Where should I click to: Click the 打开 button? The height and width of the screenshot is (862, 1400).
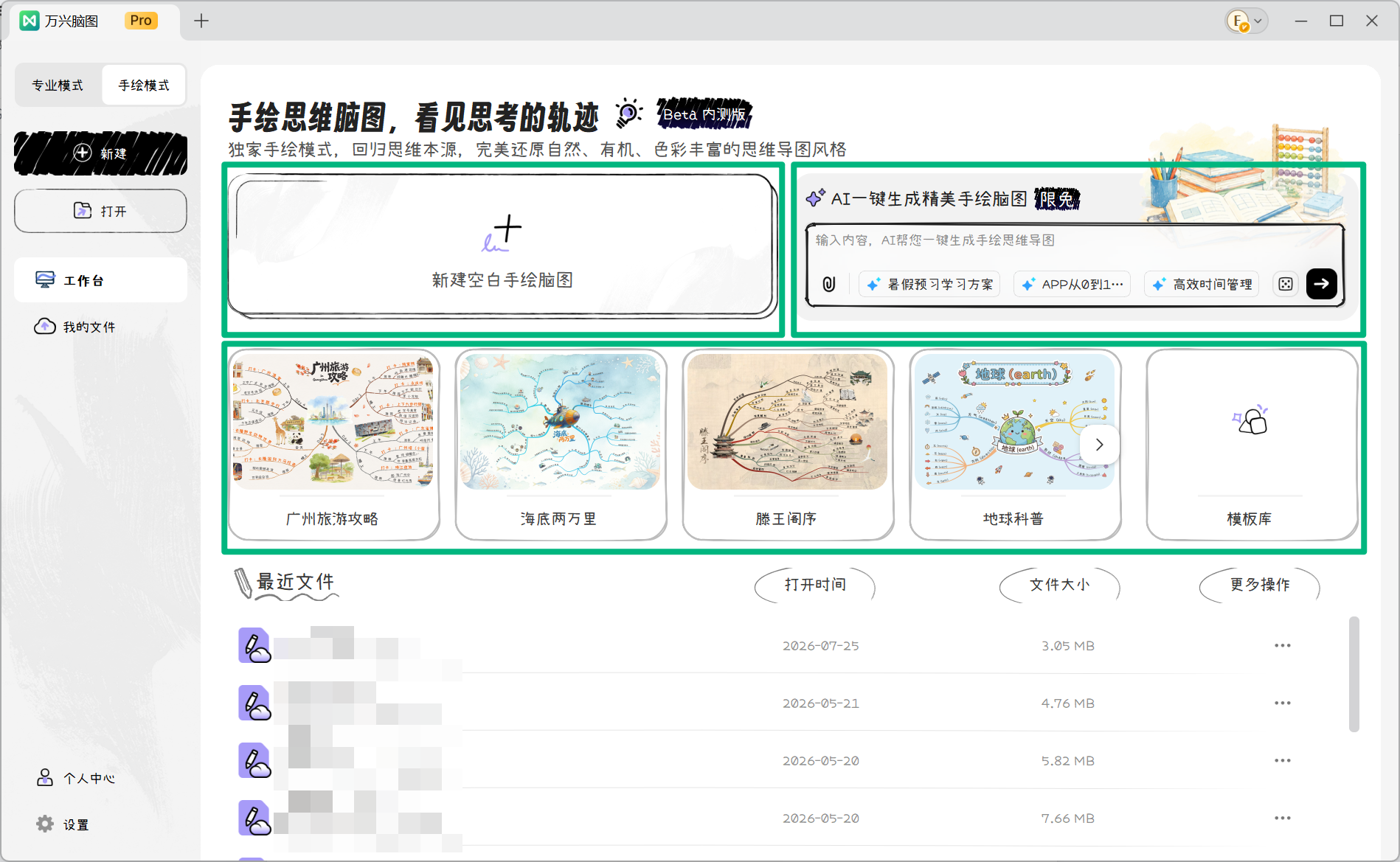pos(100,211)
